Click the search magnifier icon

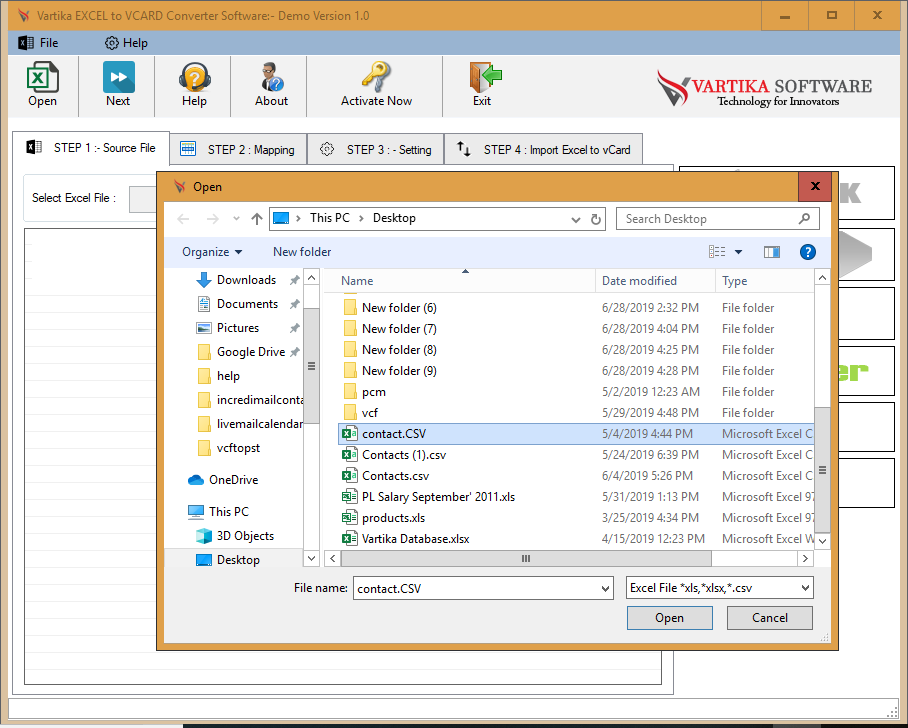point(804,219)
